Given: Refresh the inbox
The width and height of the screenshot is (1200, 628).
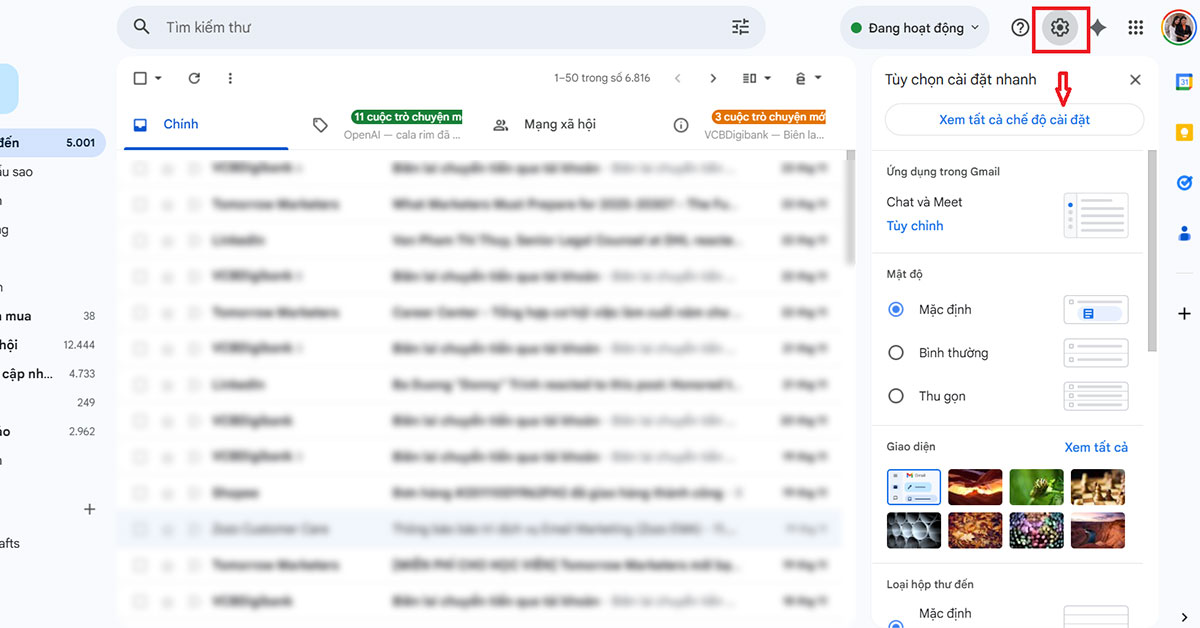Looking at the screenshot, I should click(x=194, y=78).
